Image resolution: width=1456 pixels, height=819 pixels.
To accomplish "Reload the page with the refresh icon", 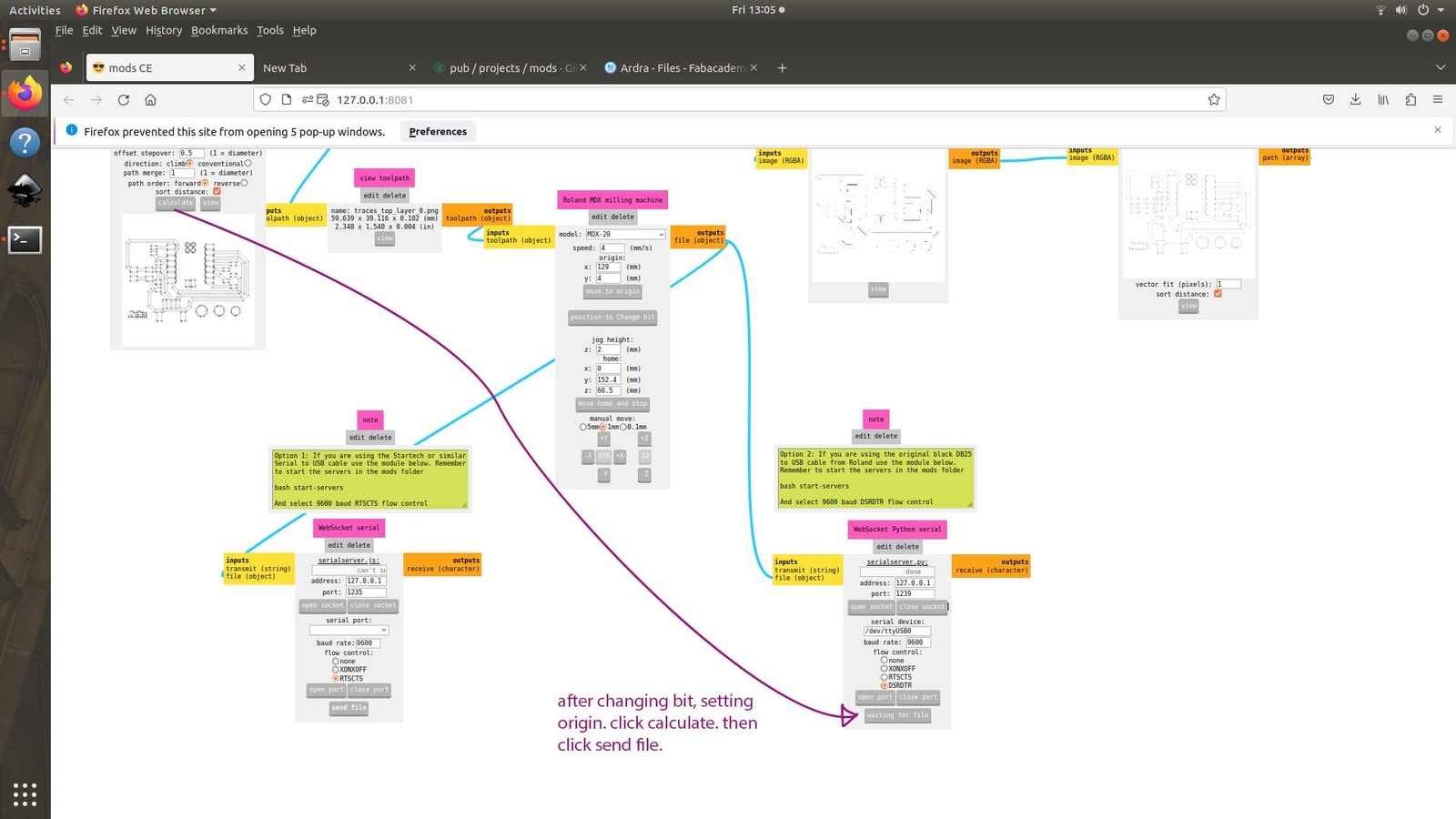I will tap(124, 100).
